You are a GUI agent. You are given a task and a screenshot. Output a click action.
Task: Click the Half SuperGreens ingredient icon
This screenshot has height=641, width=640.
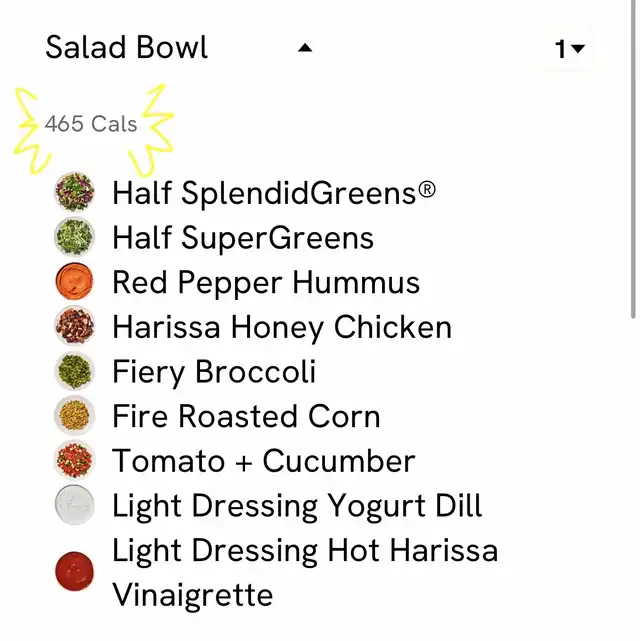75,237
